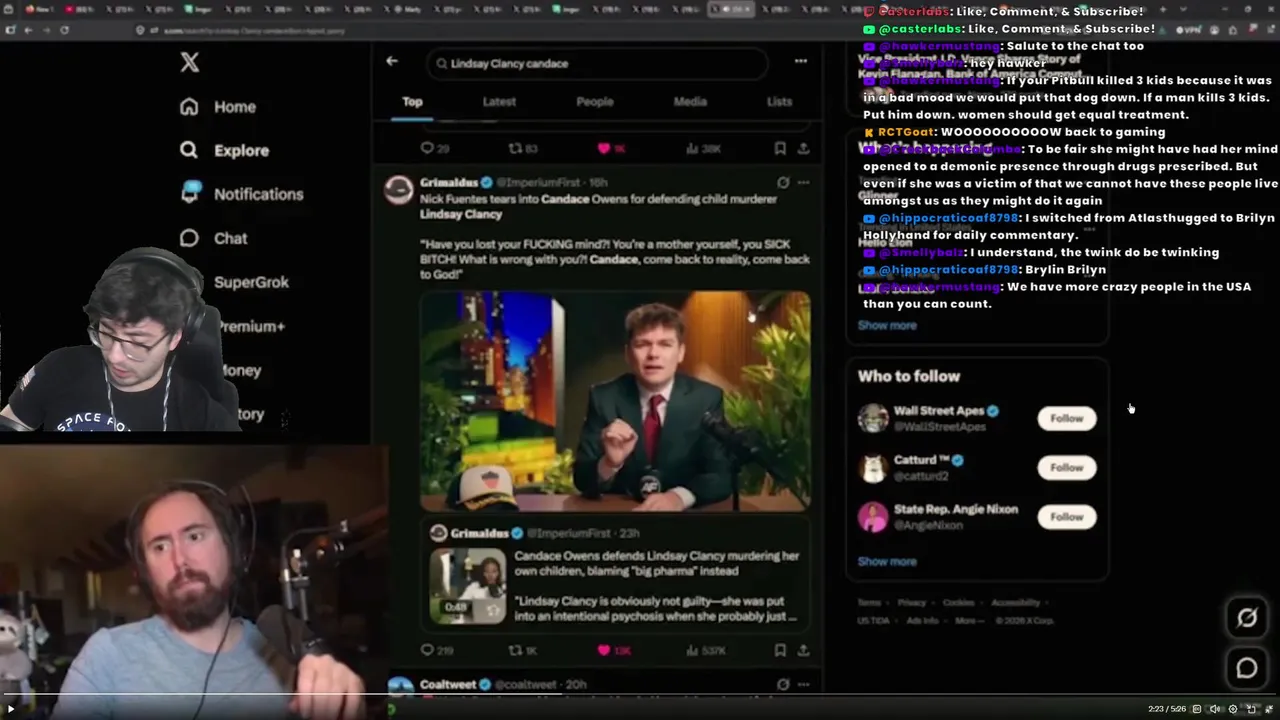Viewport: 1280px width, 720px height.
Task: Follow Catturd account
Action: pos(1066,467)
